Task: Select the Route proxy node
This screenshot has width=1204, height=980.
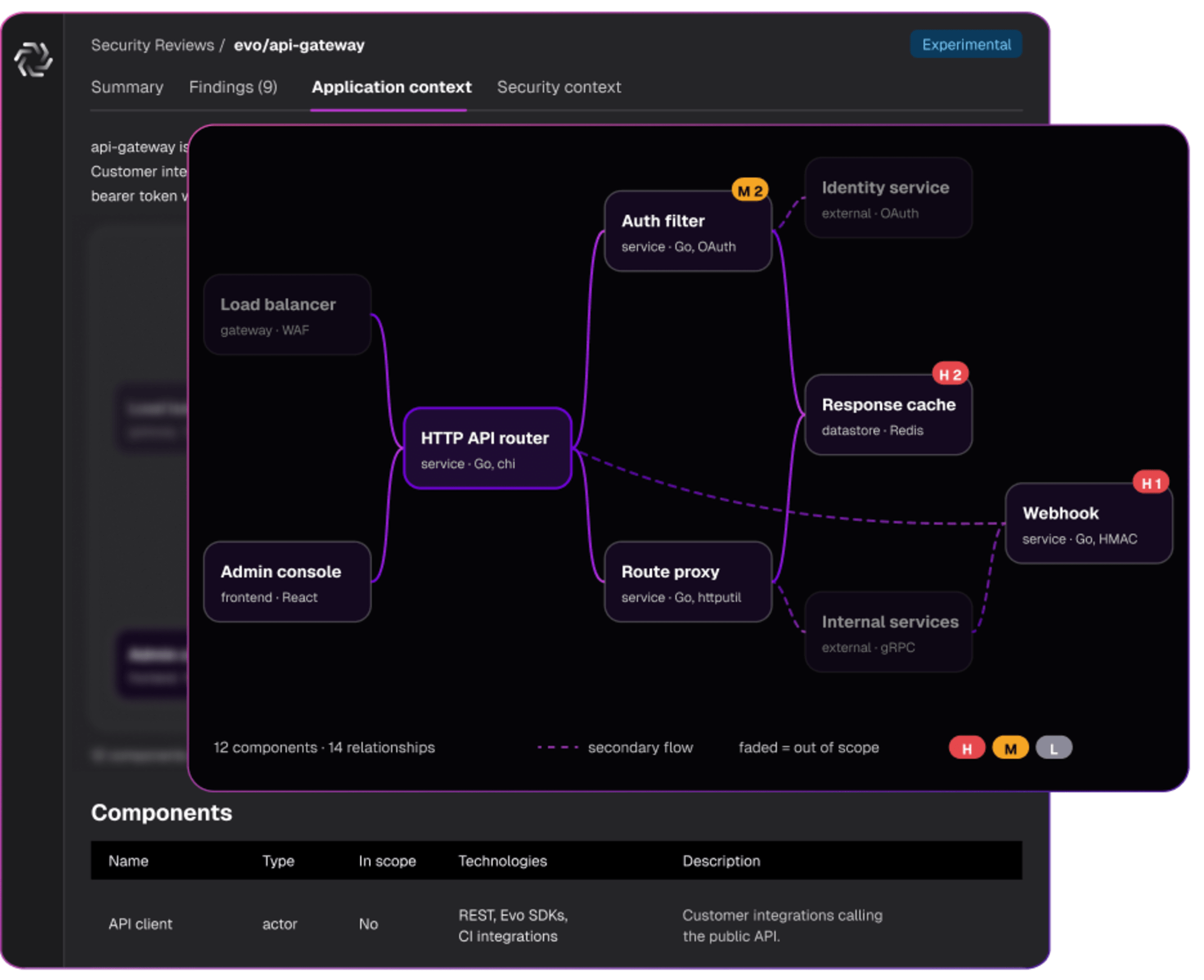Action: click(x=688, y=582)
